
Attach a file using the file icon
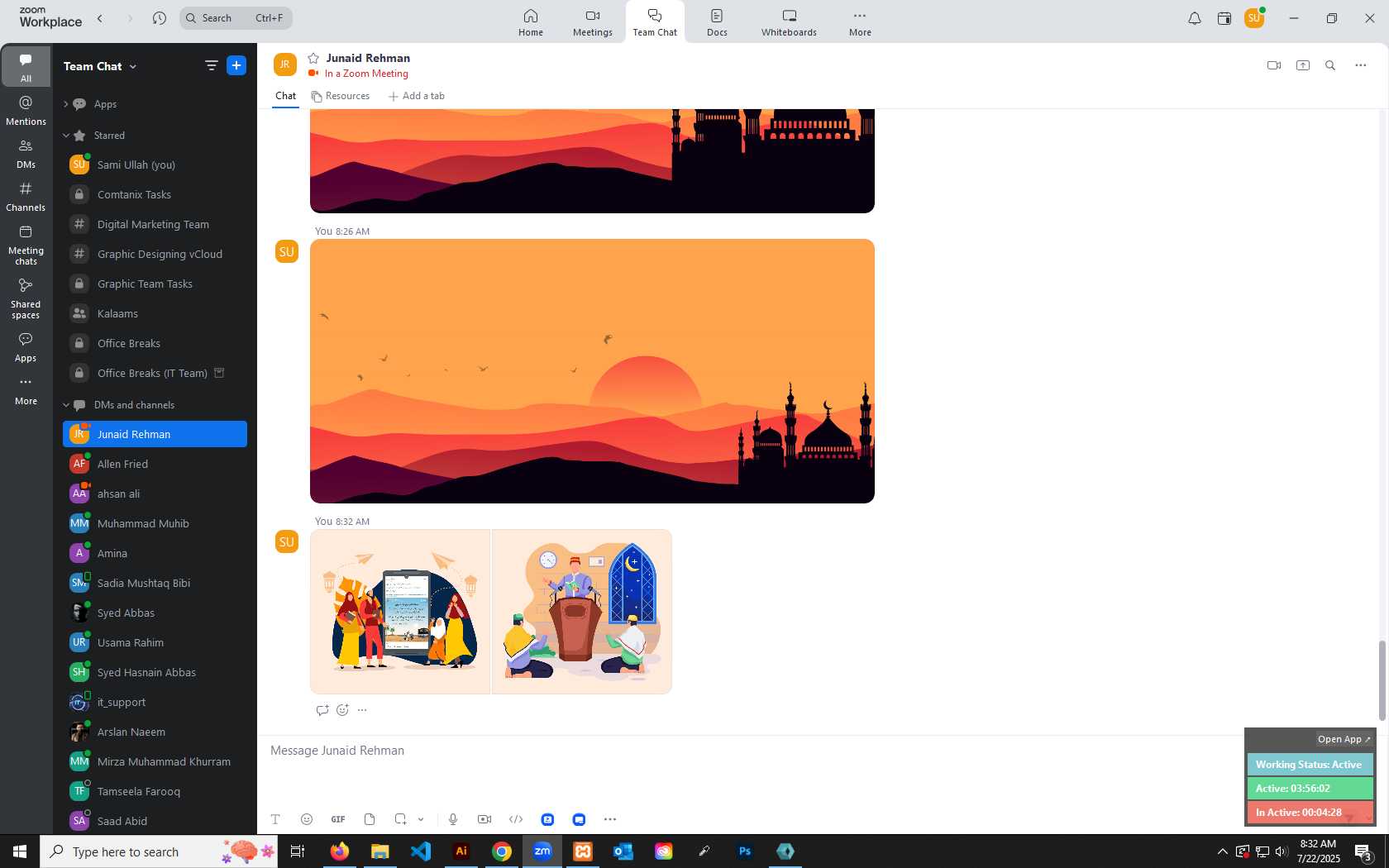click(370, 819)
